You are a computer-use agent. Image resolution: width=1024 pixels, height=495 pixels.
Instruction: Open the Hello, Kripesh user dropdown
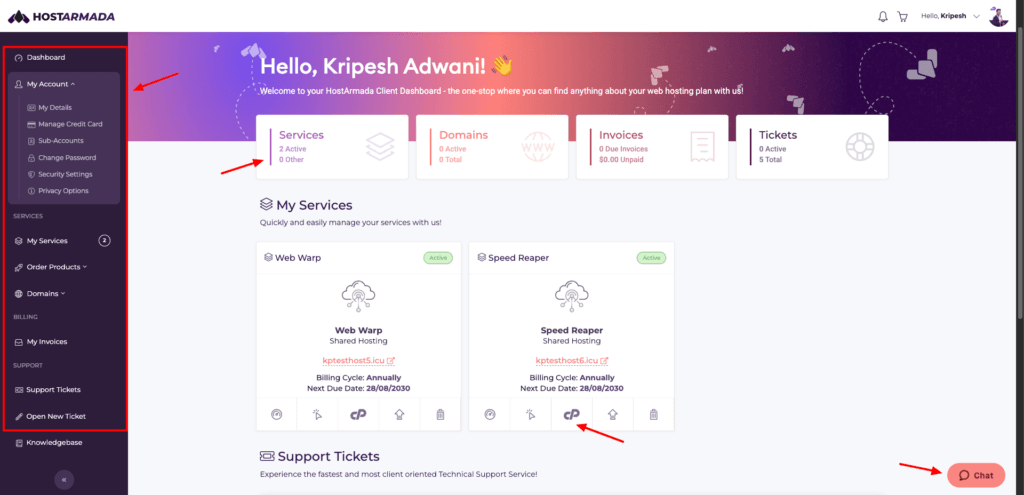pos(950,16)
